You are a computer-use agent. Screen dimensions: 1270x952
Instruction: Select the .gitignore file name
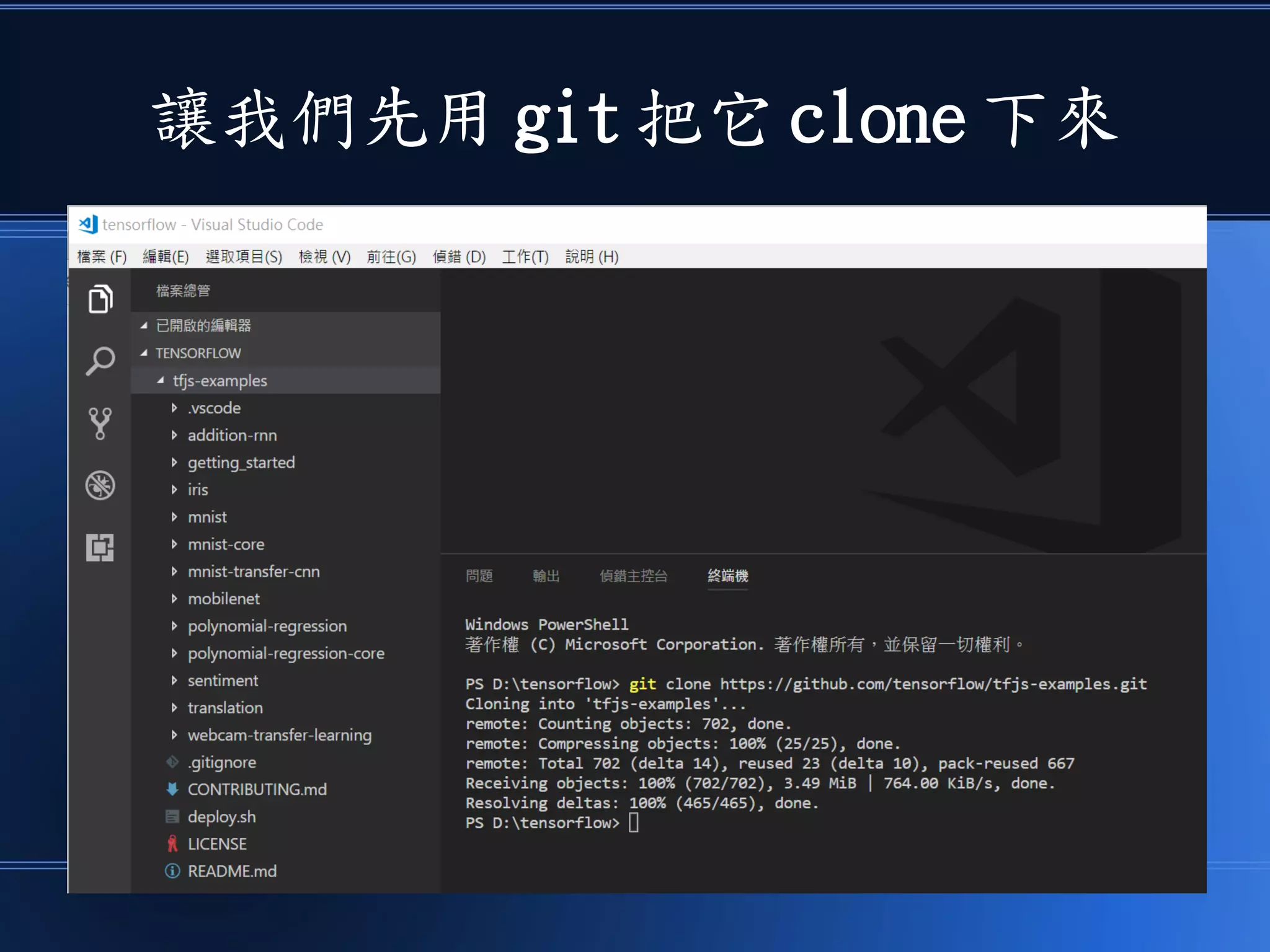222,762
